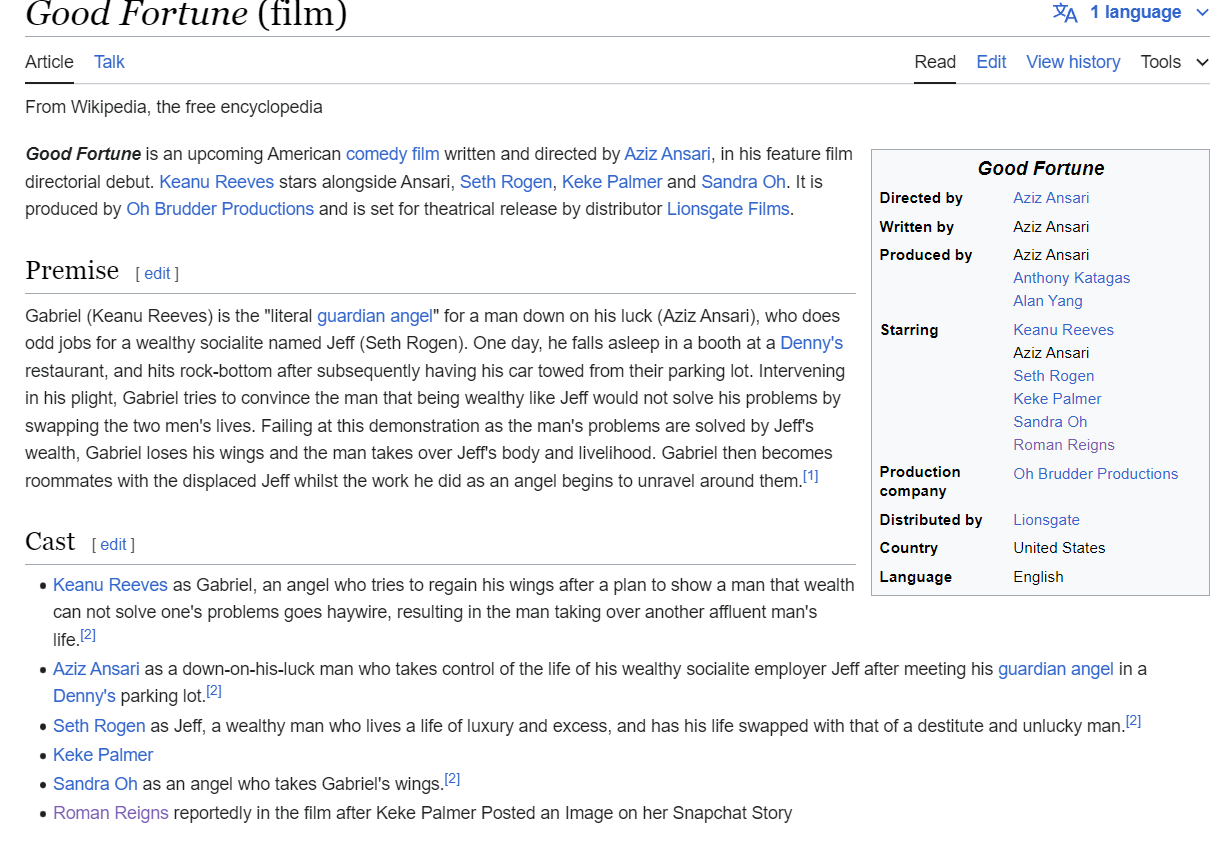The width and height of the screenshot is (1225, 850).
Task: Click Anthony Katagas in the infobox
Action: coord(1071,278)
